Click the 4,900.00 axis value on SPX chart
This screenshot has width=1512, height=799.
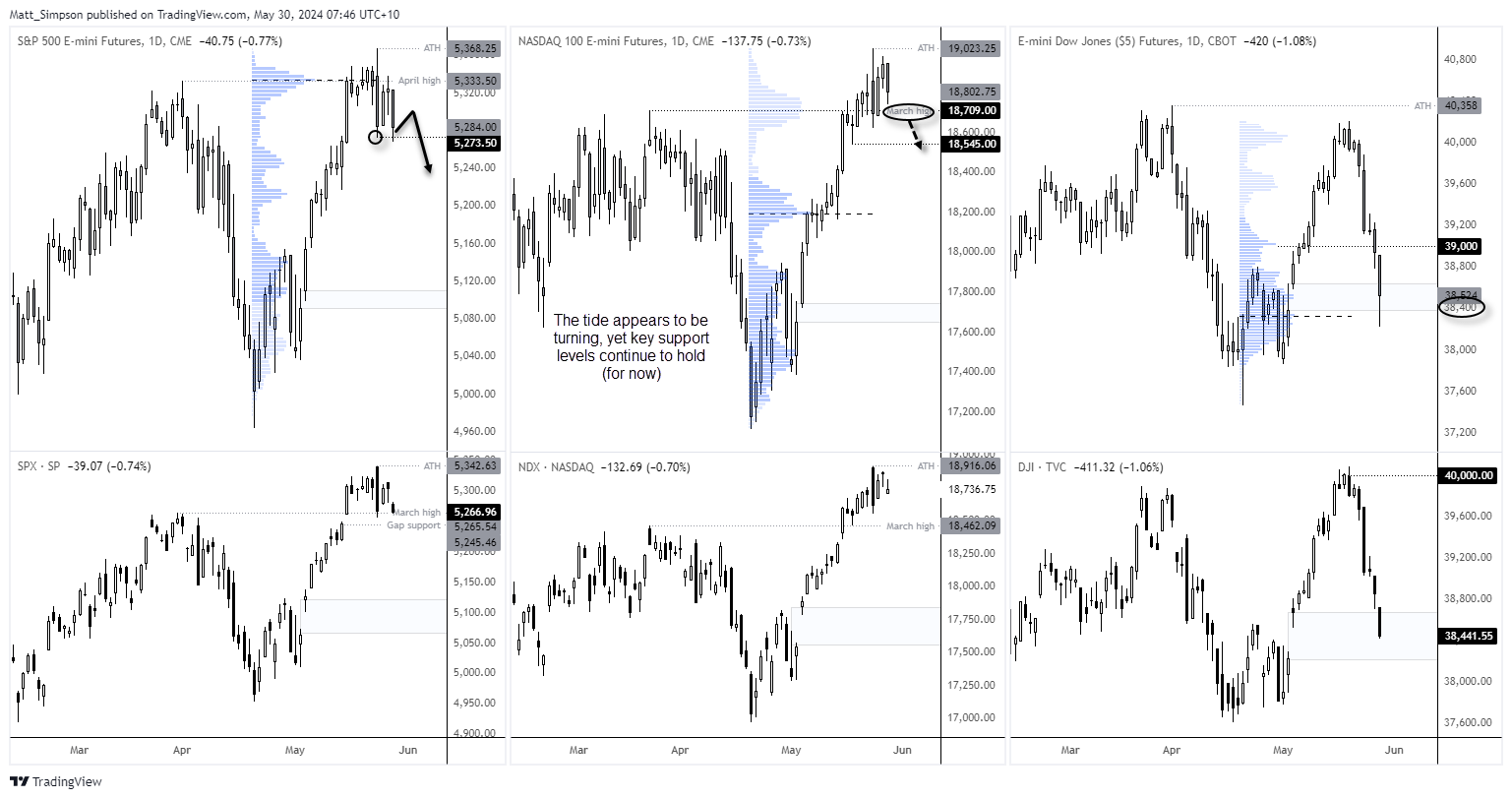(x=476, y=733)
